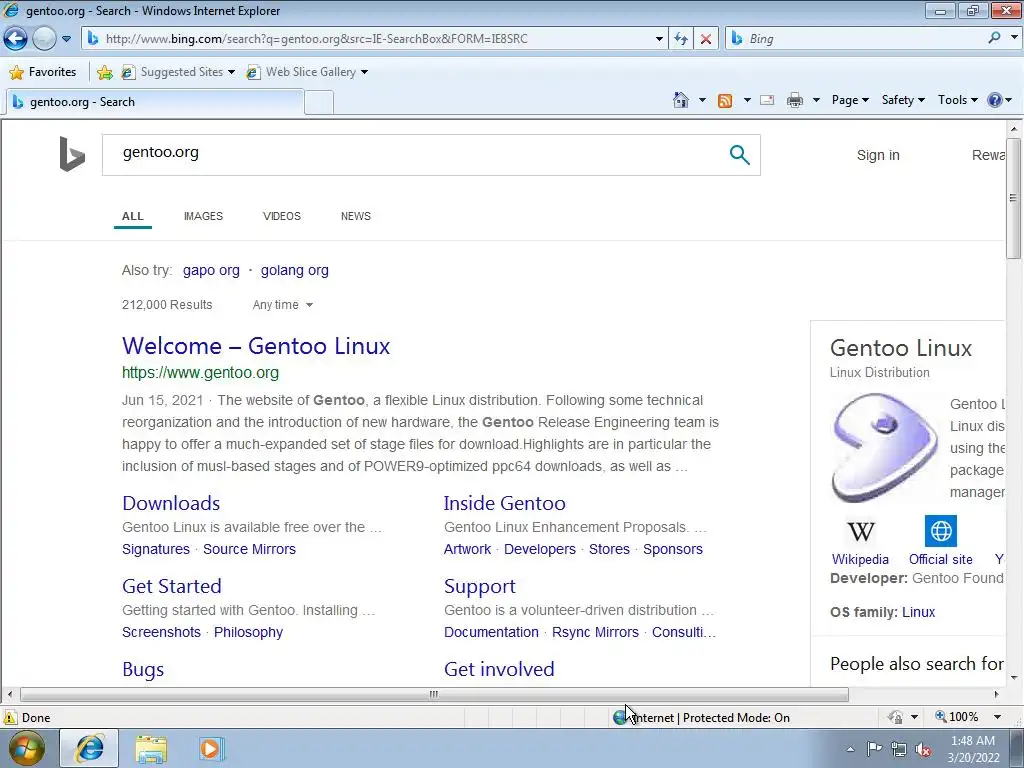This screenshot has width=1024, height=768.
Task: Click the magnifier in the IE Bing search box
Action: click(x=994, y=38)
